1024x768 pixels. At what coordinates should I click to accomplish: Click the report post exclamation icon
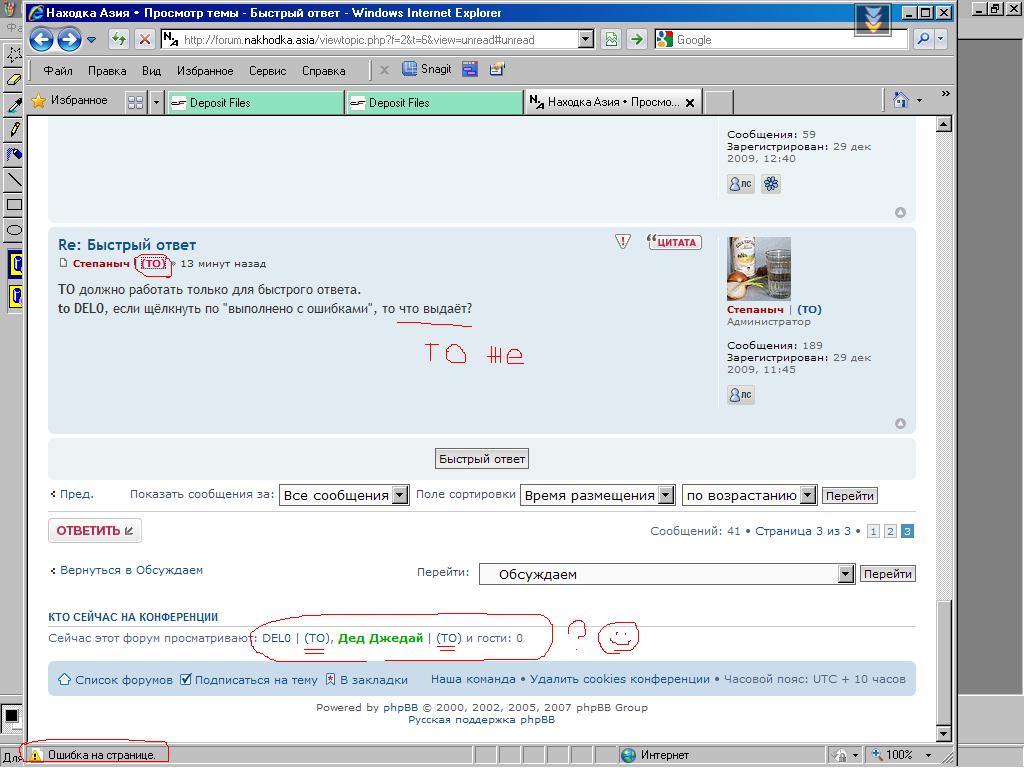pyautogui.click(x=623, y=242)
